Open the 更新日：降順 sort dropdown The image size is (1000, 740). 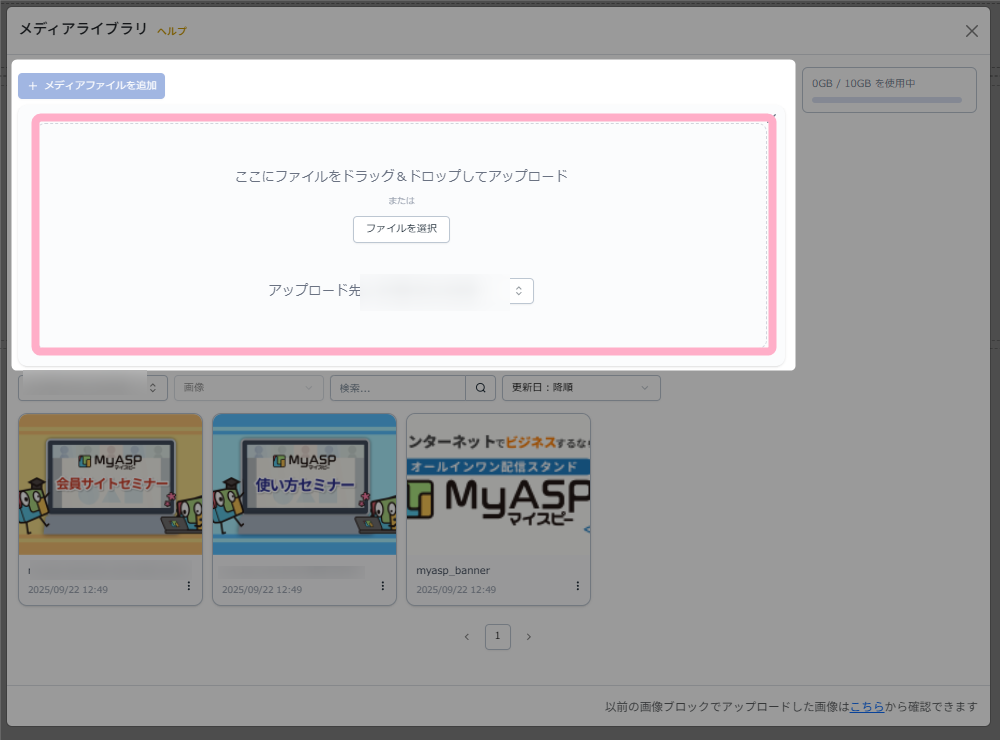click(580, 388)
